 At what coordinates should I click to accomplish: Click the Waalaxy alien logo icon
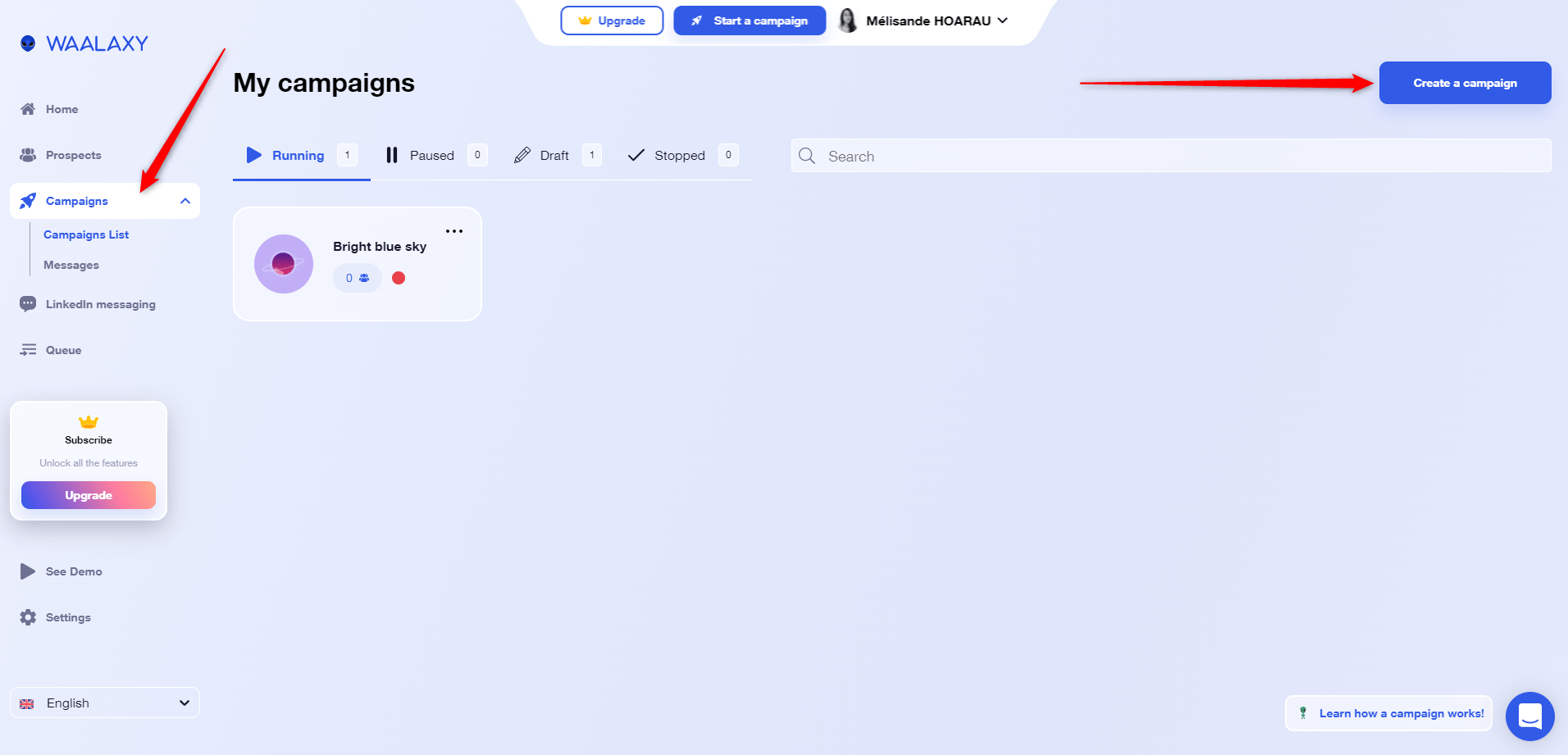[x=28, y=43]
